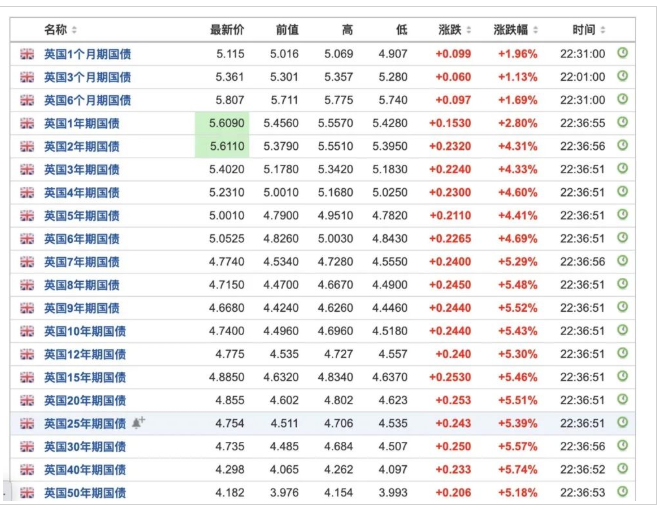660x510 pixels.
Task: Open the 英国10年期国债 link
Action: click(85, 331)
